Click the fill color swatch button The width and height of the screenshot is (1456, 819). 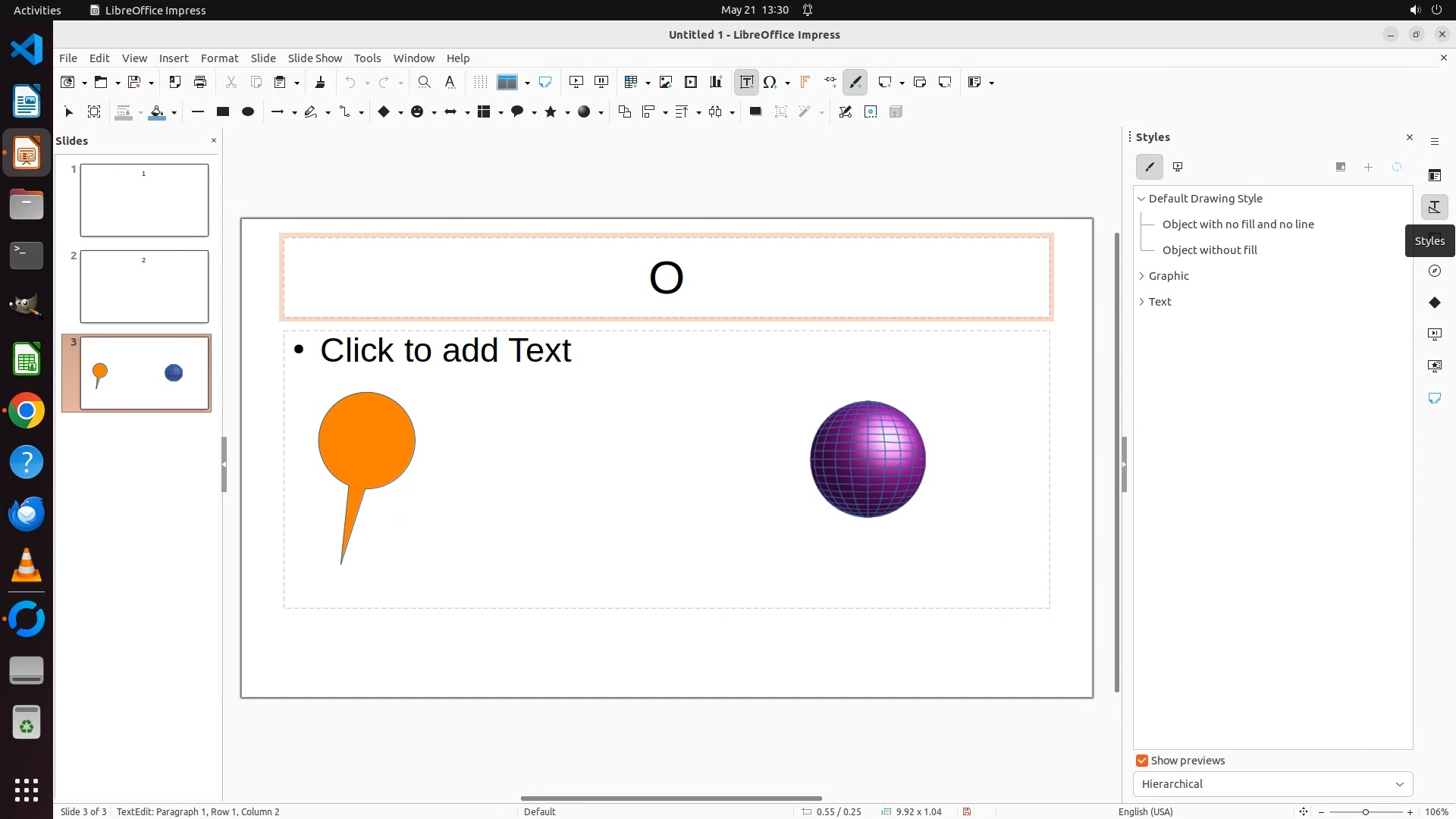(158, 112)
